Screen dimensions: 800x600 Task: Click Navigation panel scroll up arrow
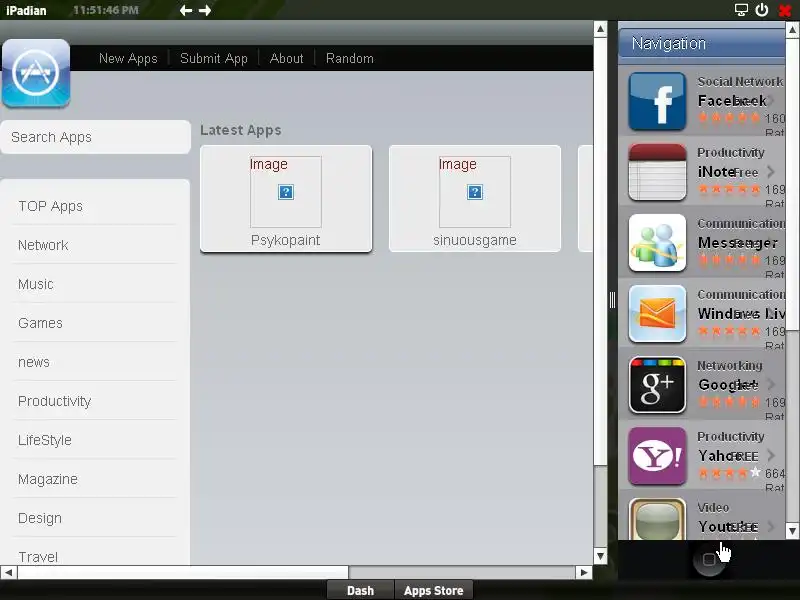(x=792, y=30)
